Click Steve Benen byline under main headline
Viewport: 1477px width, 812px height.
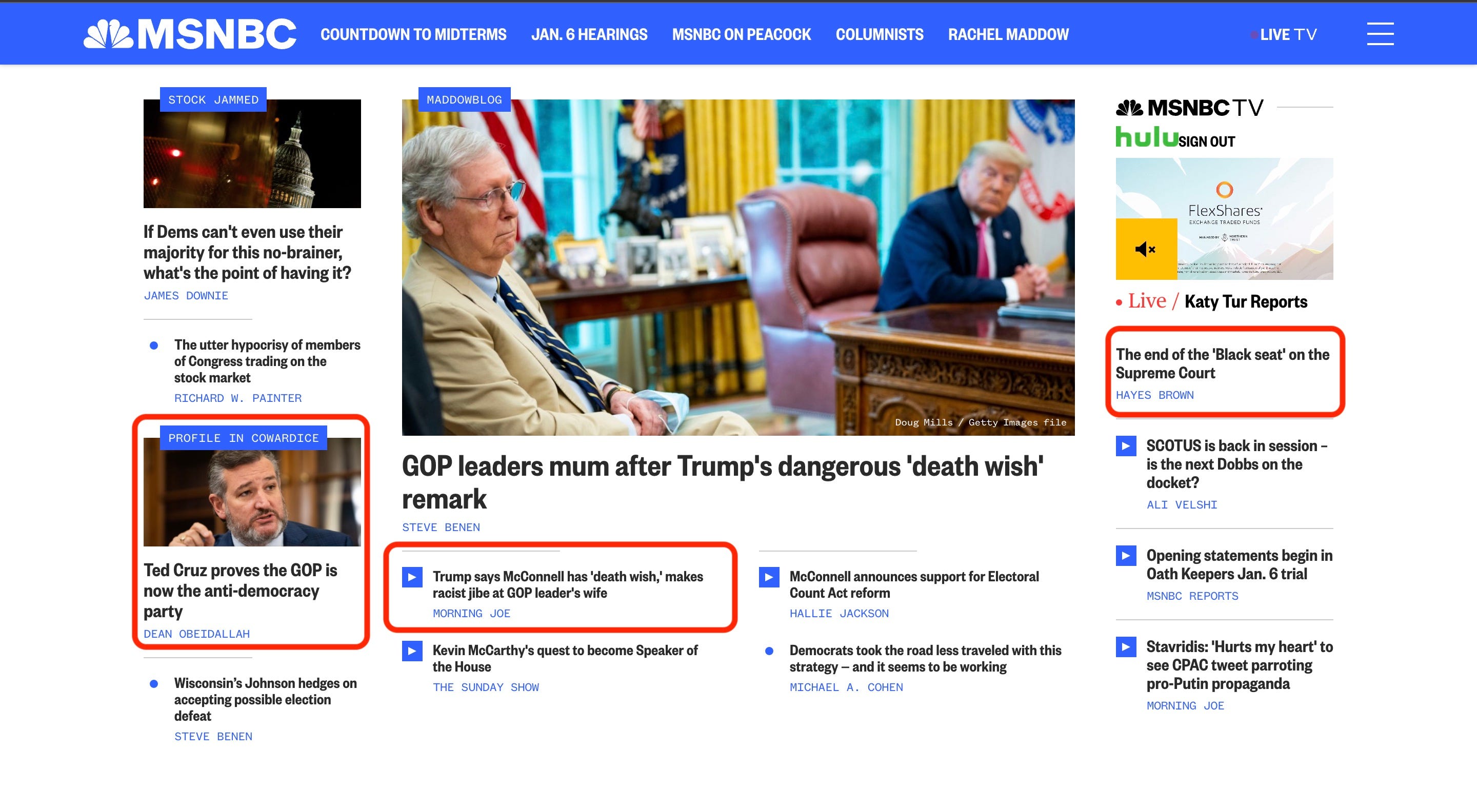tap(441, 527)
